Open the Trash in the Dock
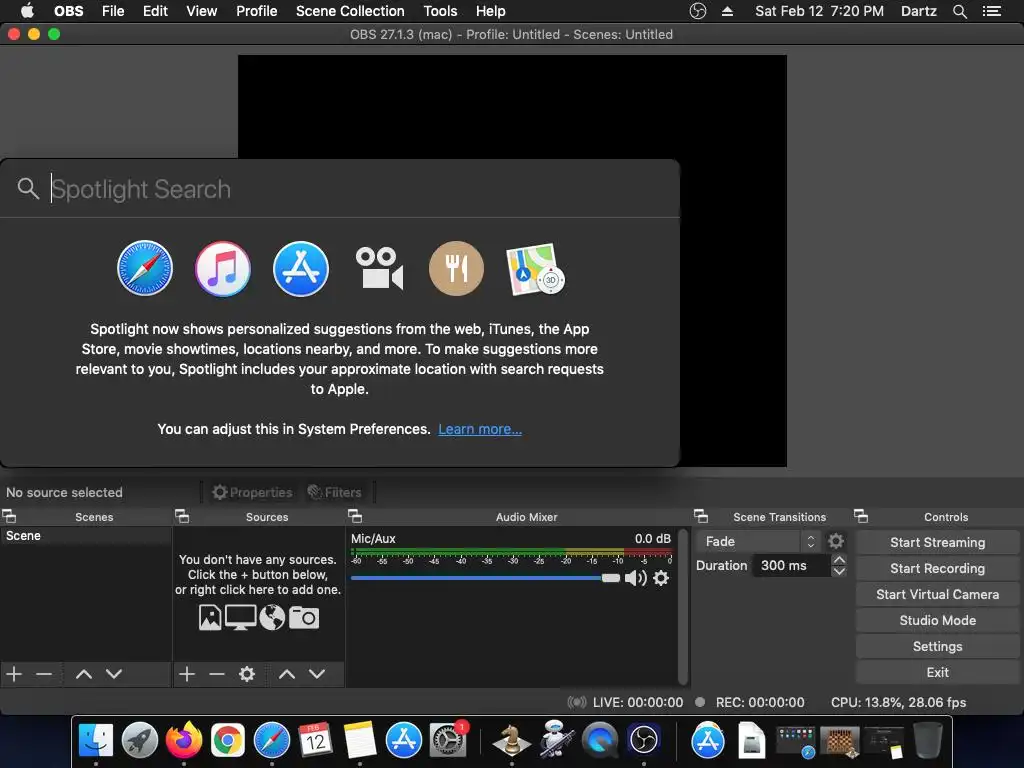The width and height of the screenshot is (1024, 768). (x=927, y=740)
